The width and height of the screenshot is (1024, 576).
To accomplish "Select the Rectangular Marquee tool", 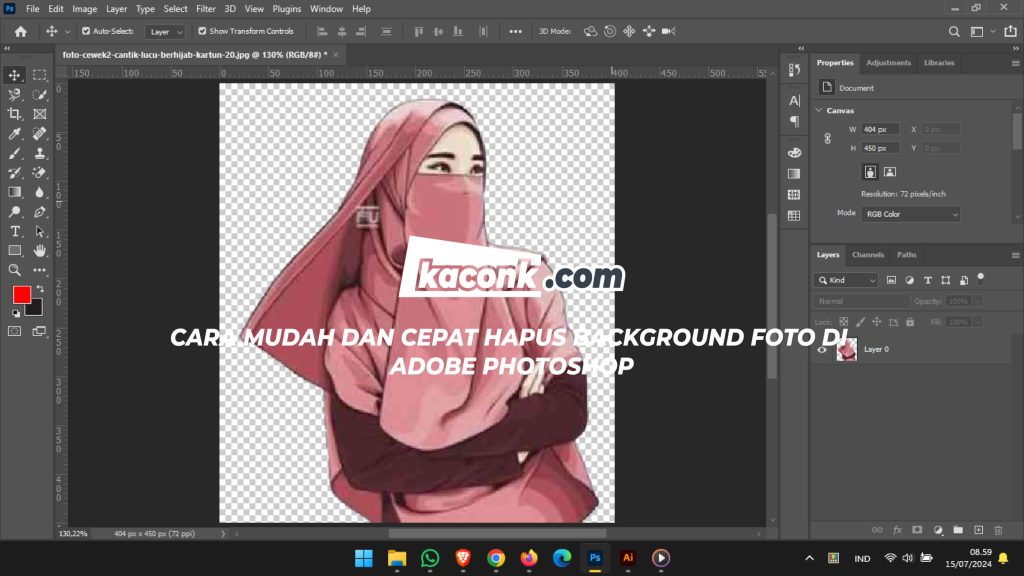I will point(40,75).
